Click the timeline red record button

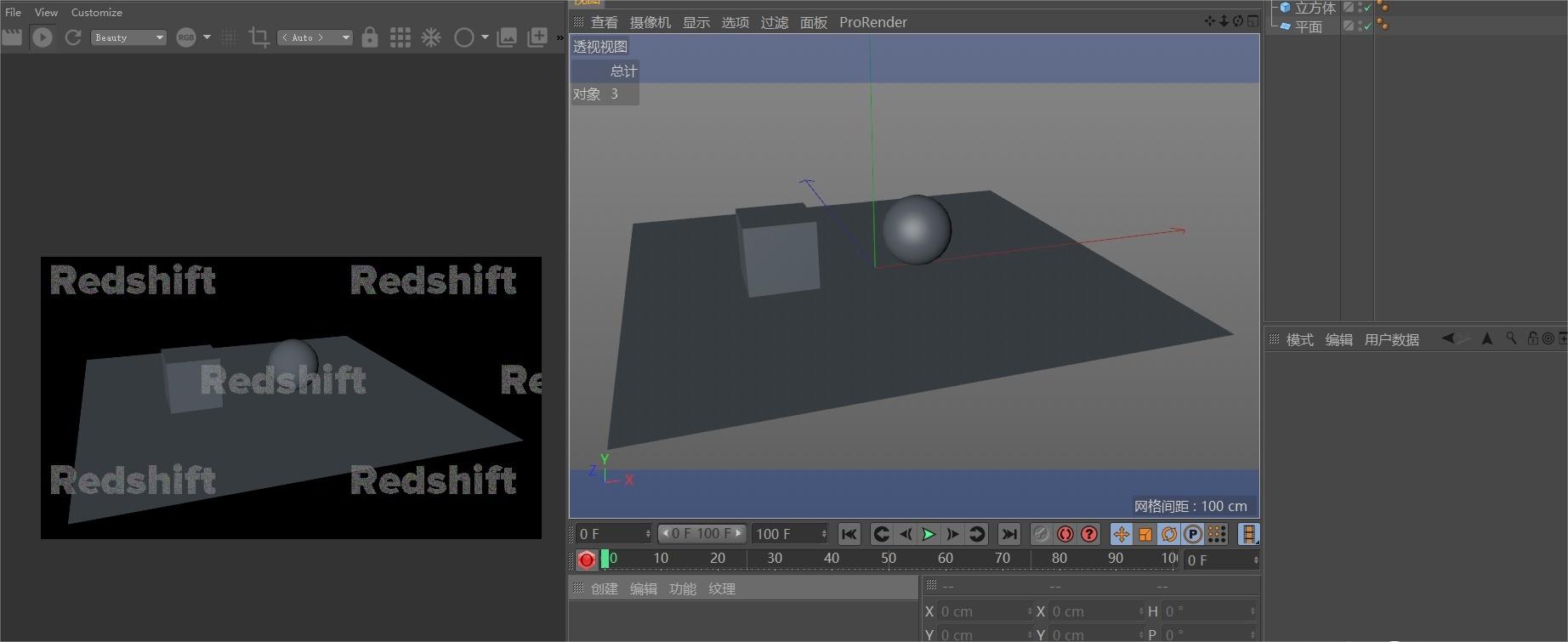(586, 560)
